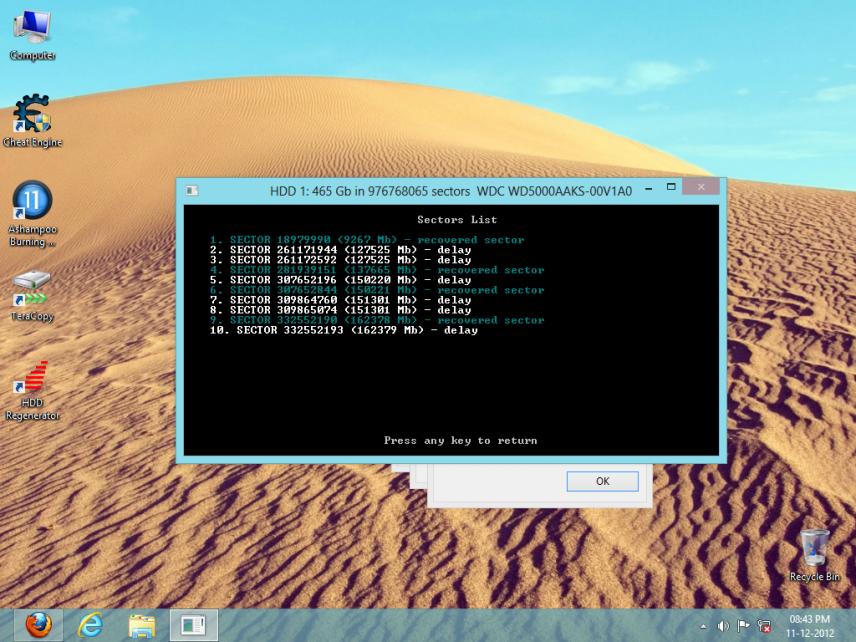This screenshot has width=856, height=642.
Task: Open the volume control in the tray
Action: (x=723, y=626)
